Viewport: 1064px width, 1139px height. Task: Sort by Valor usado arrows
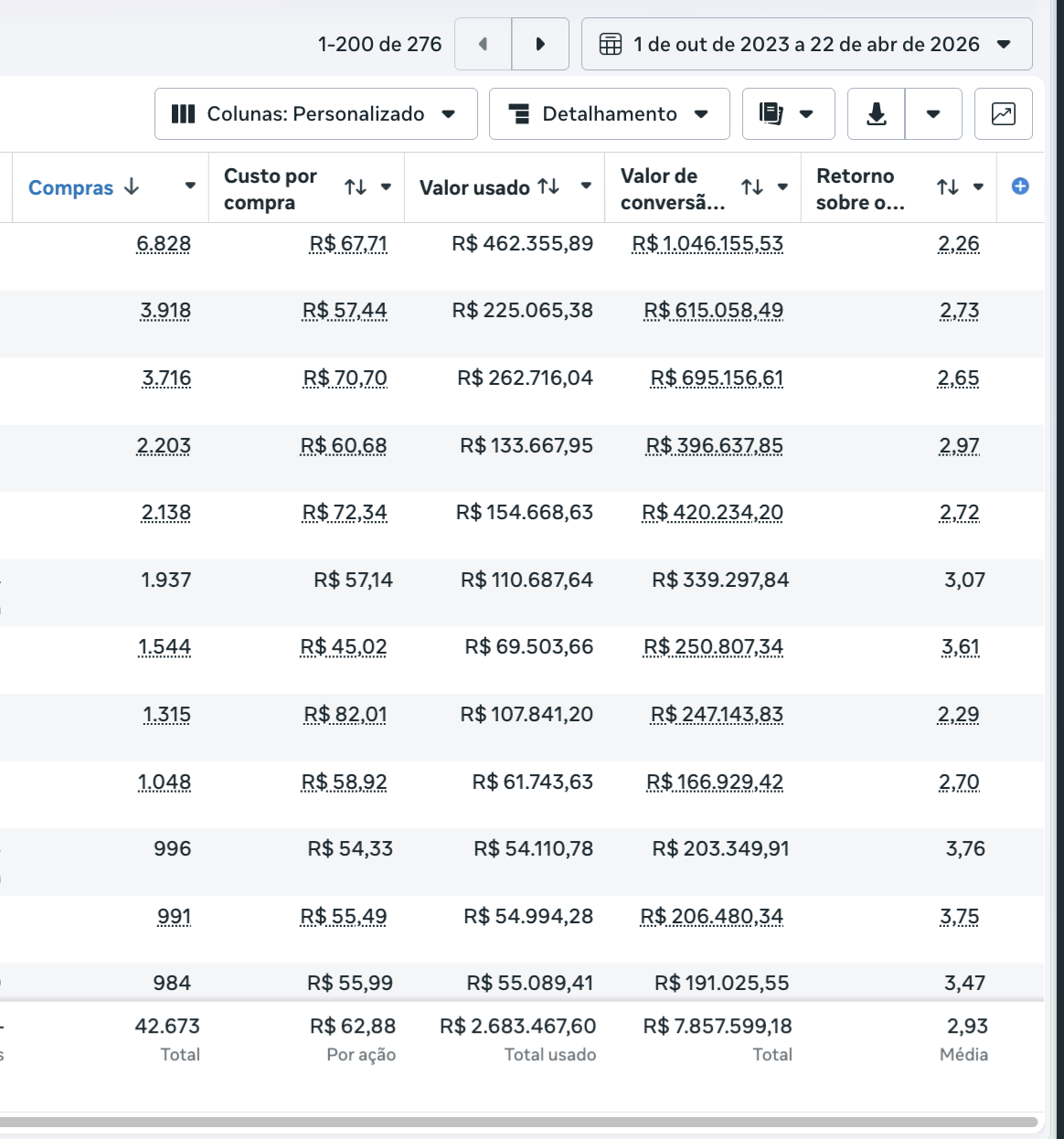[548, 186]
